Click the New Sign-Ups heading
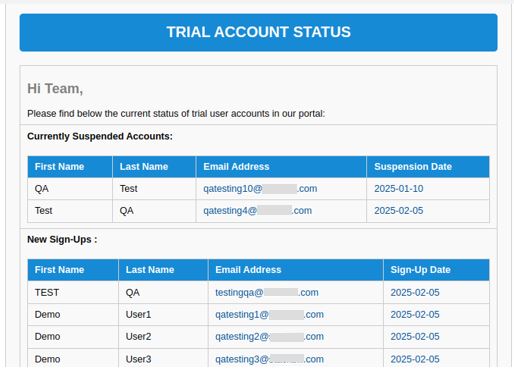Viewport: 514px width, 386px height. click(x=62, y=239)
